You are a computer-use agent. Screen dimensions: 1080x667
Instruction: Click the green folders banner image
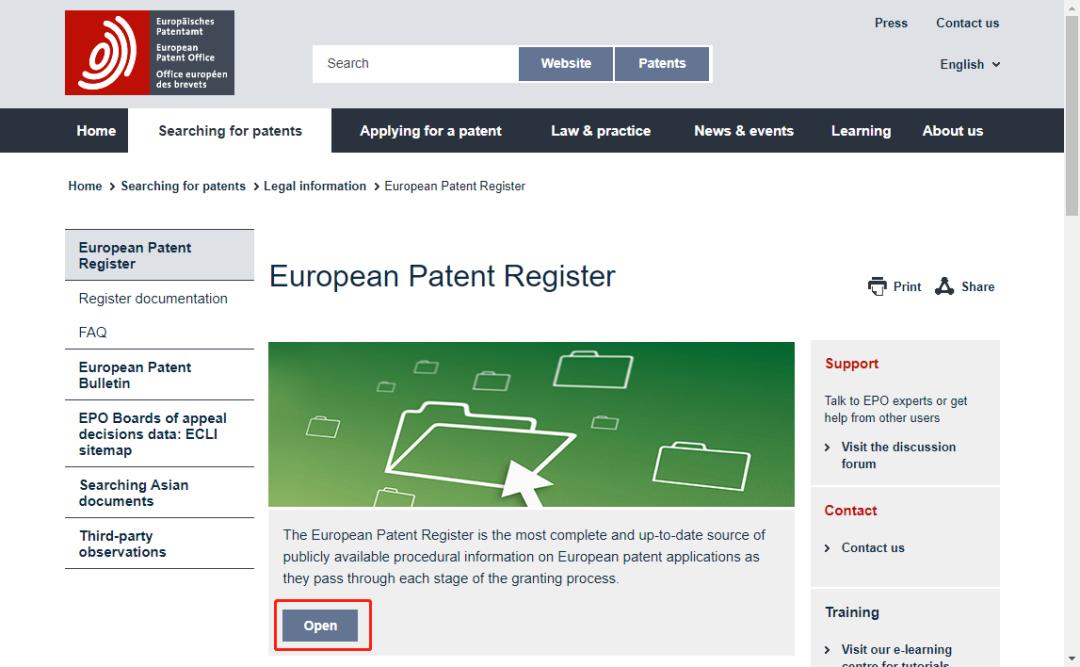pos(531,424)
